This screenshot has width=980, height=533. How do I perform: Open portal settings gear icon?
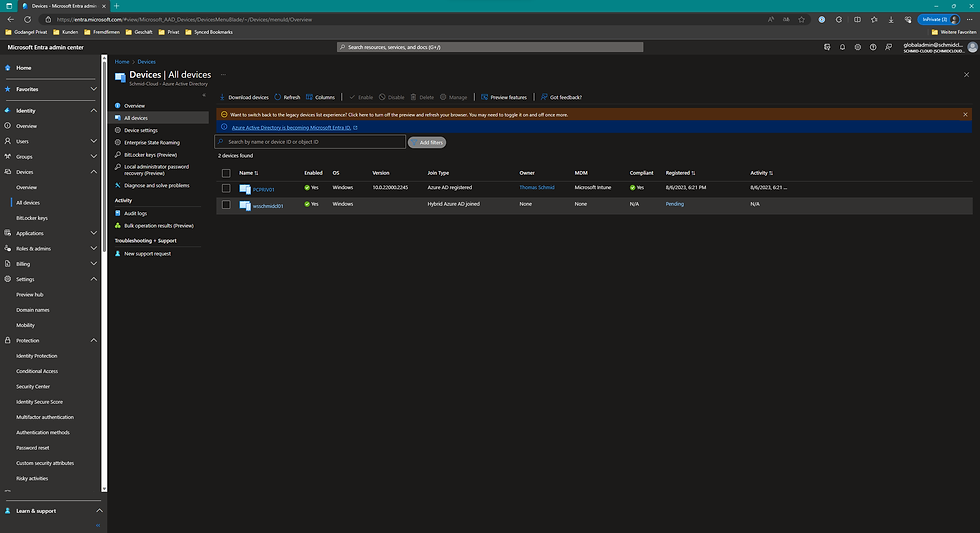pos(858,47)
